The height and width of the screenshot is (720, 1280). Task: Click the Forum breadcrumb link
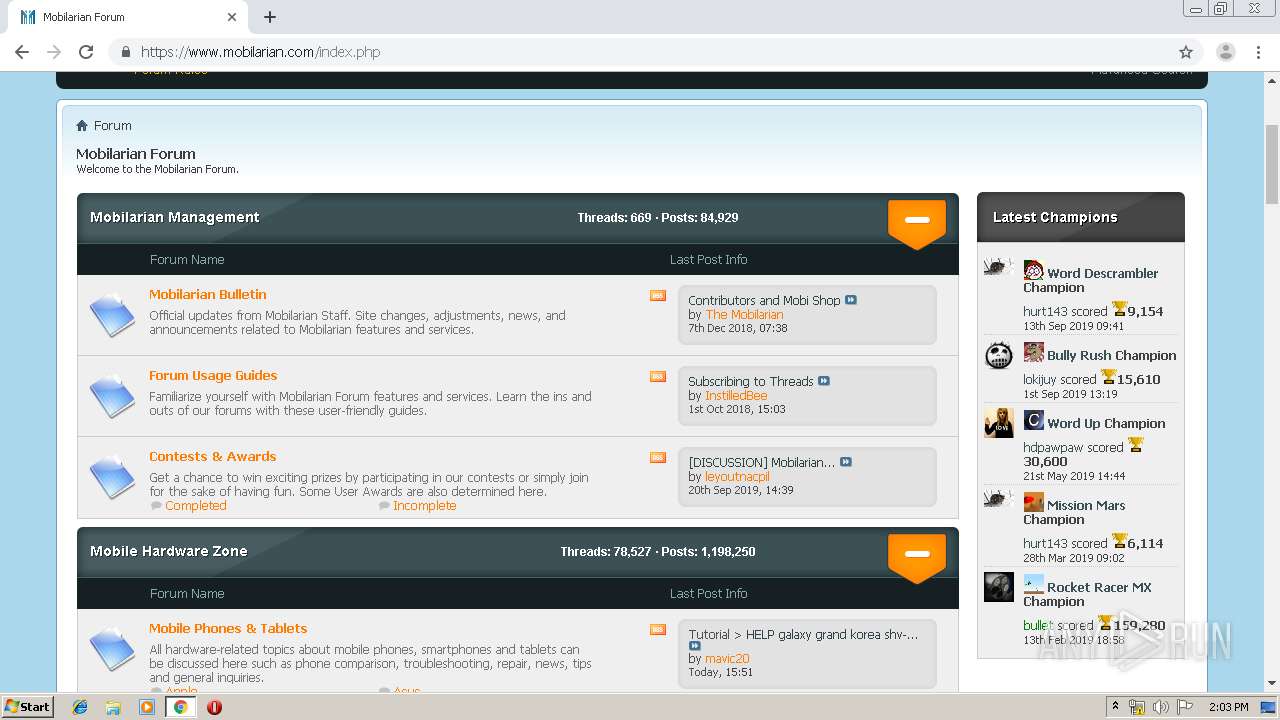[113, 125]
